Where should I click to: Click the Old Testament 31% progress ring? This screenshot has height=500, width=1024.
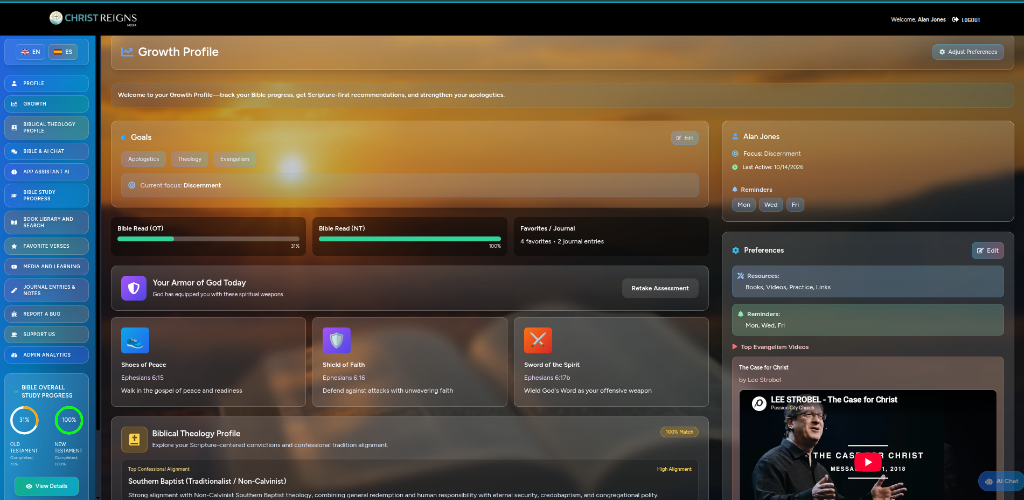[x=24, y=420]
